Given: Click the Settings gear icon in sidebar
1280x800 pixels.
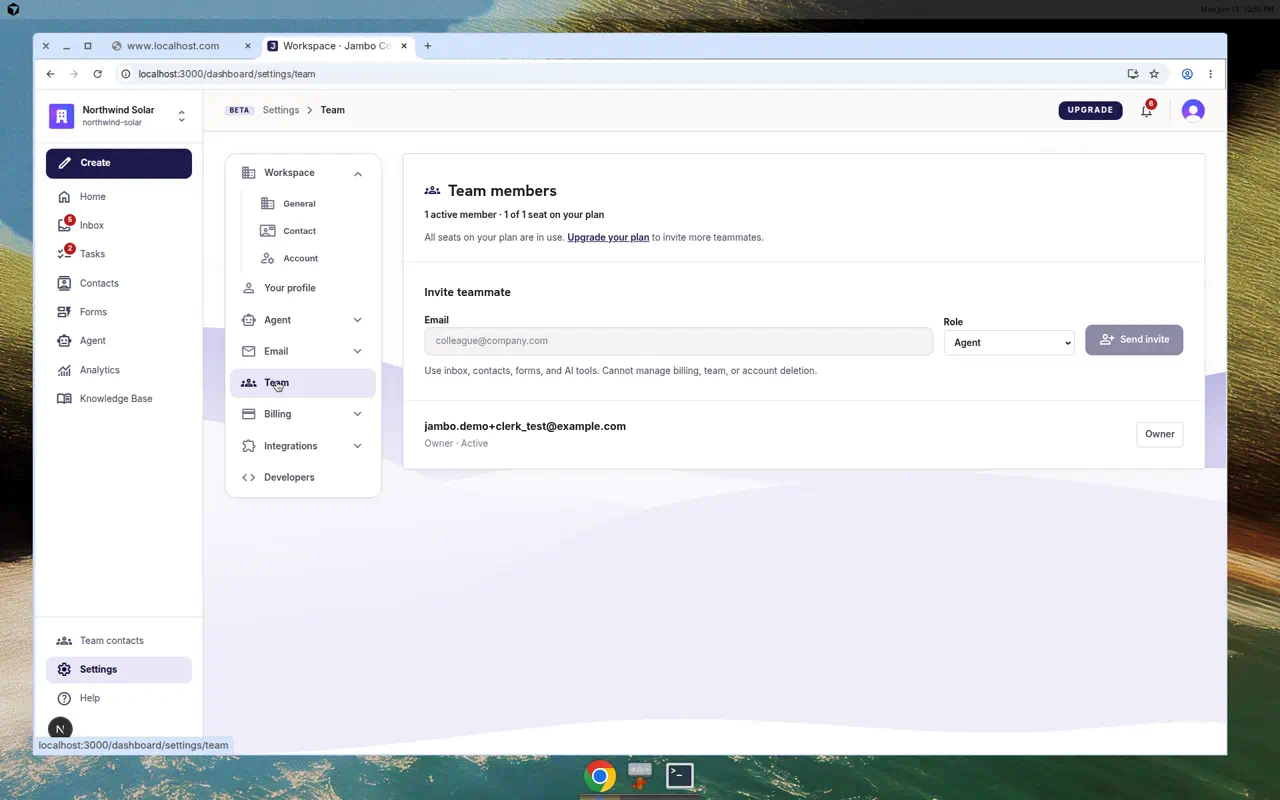Looking at the screenshot, I should 64,670.
